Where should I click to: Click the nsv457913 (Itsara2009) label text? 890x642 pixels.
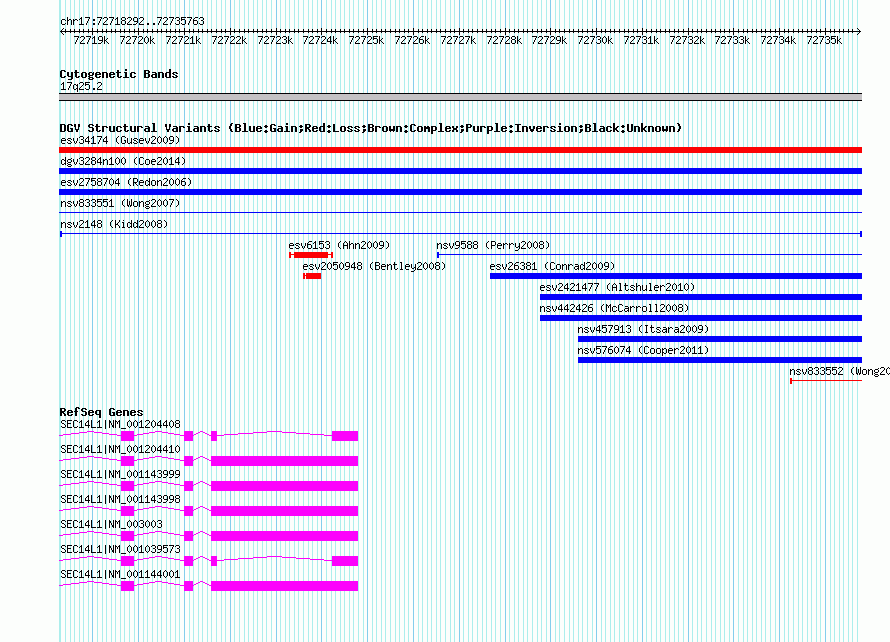643,329
